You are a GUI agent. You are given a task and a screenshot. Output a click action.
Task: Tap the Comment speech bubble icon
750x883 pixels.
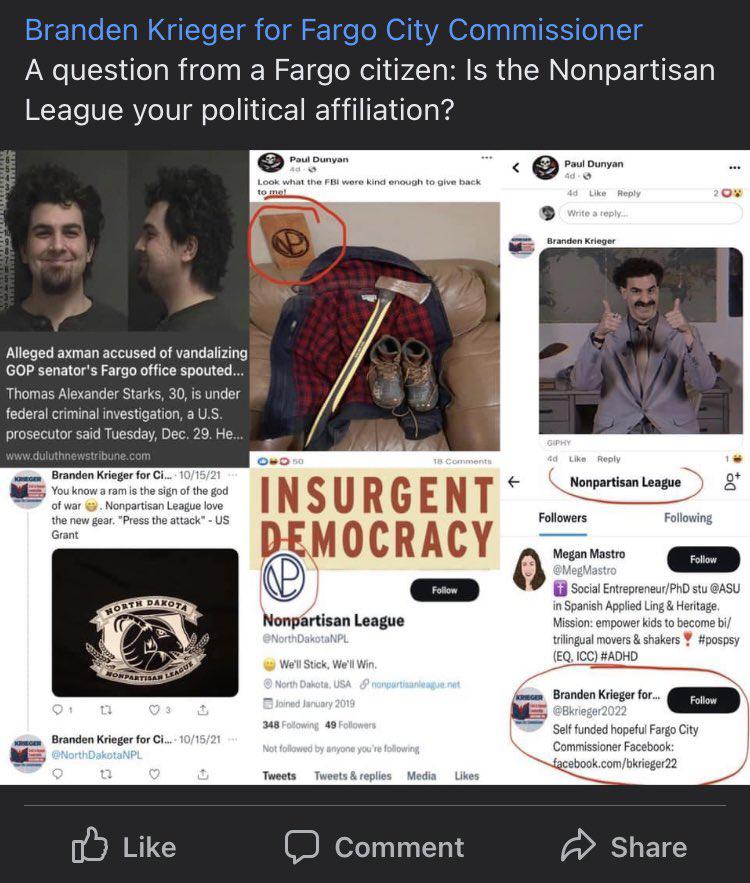[302, 846]
